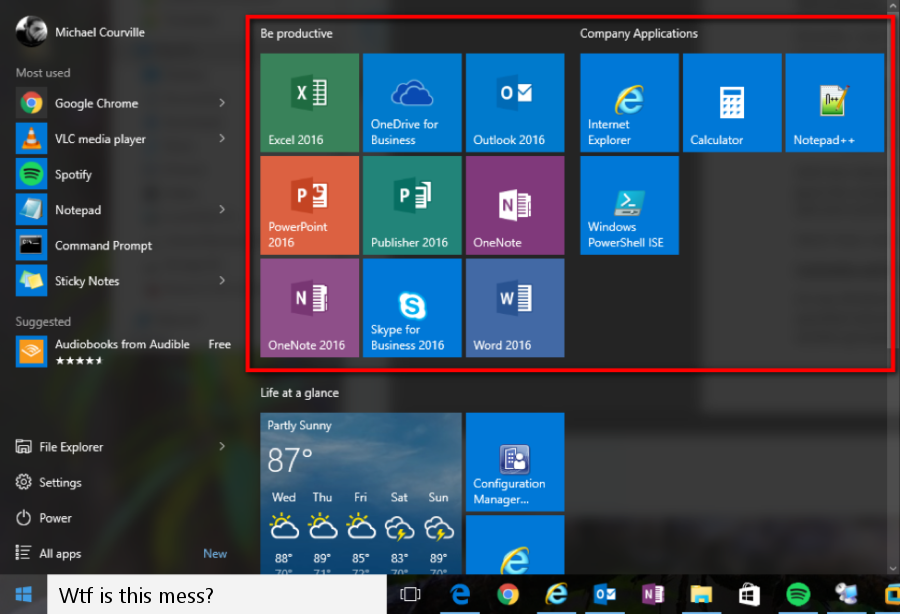Open the Configuration Manager tile
Screen dimensions: 900x614
point(514,461)
